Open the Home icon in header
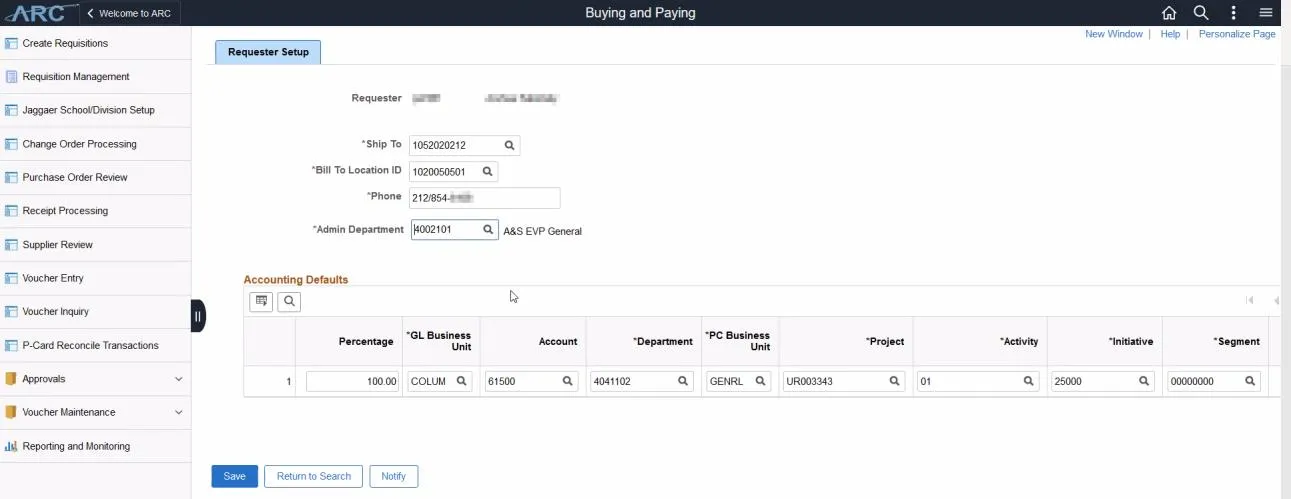 click(1169, 13)
